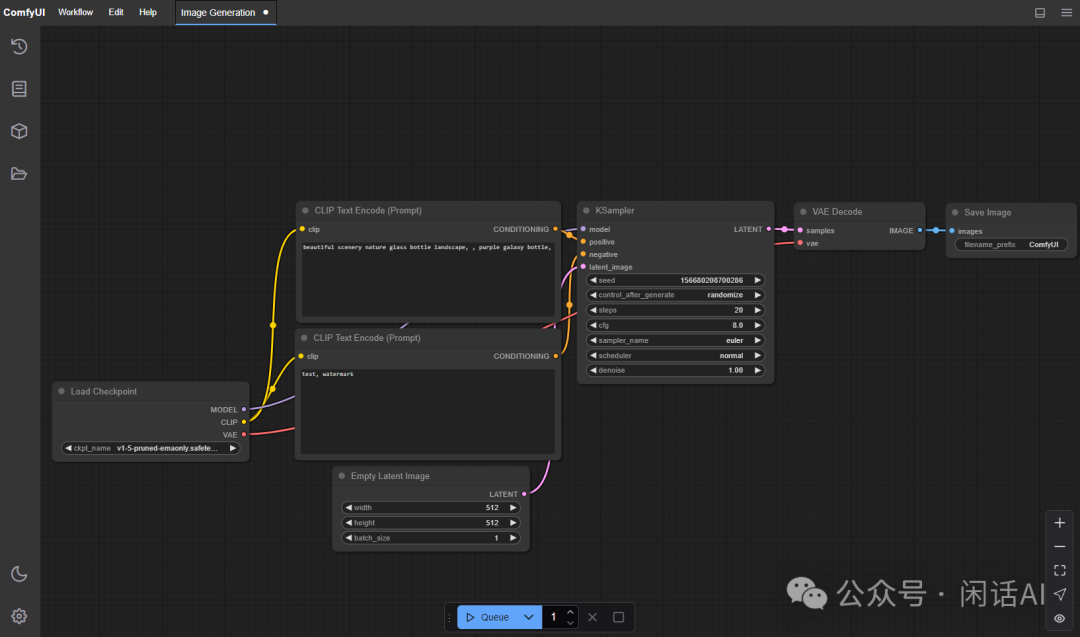Collapse the KSampler node via its dot
The height and width of the screenshot is (637, 1080).
coord(585,211)
